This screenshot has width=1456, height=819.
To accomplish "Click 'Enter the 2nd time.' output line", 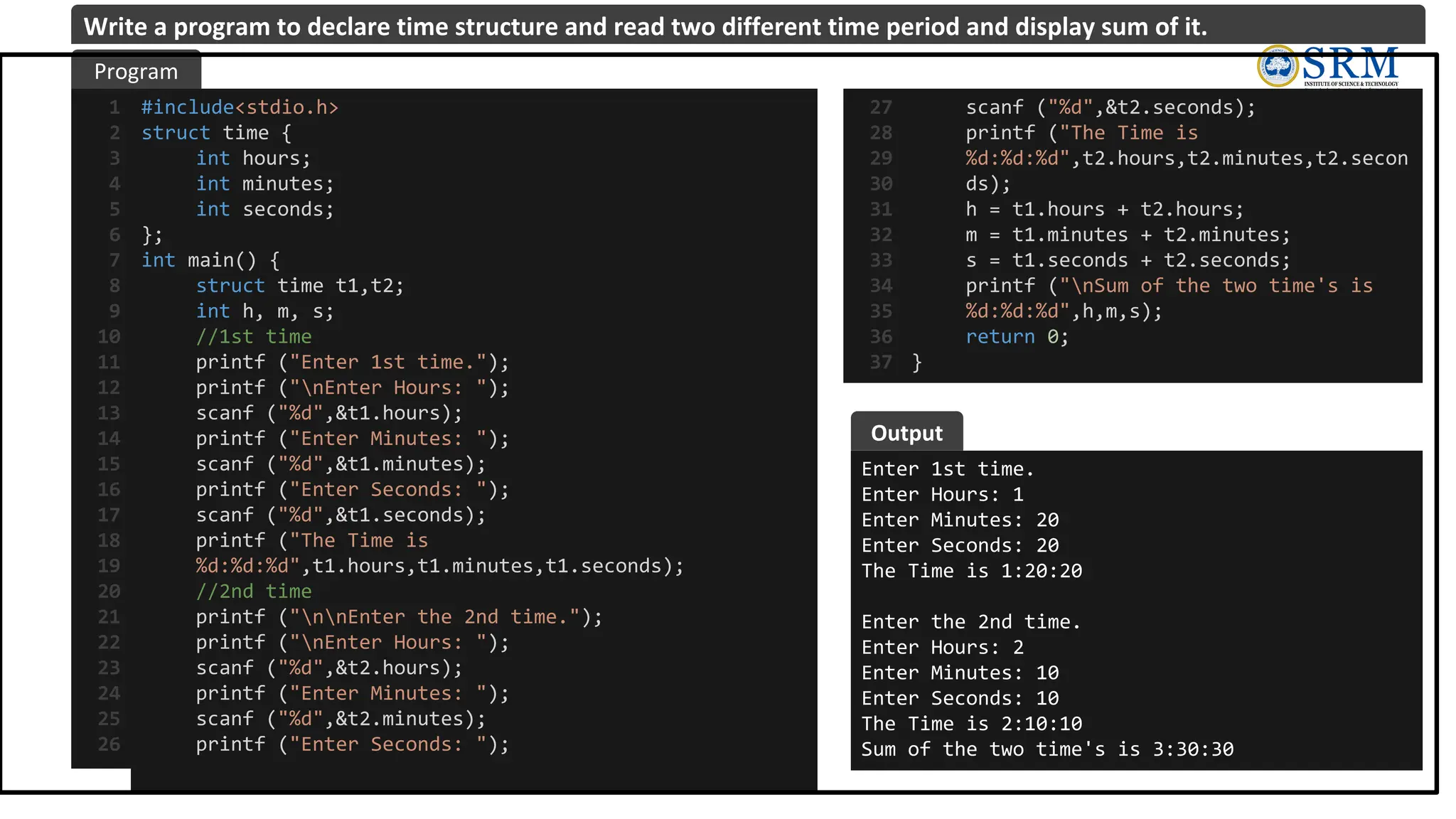I will (x=971, y=622).
